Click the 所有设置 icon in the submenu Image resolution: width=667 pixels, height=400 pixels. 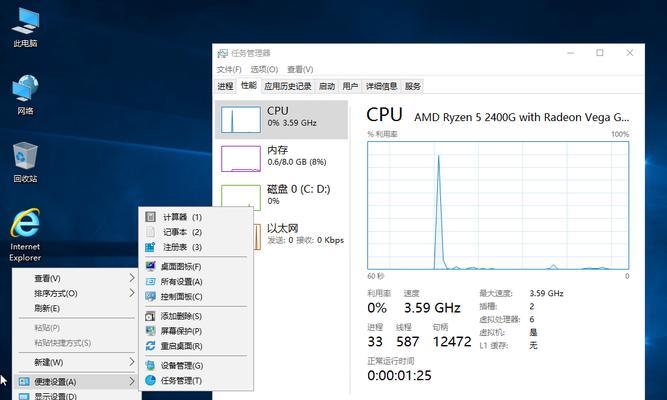point(150,282)
